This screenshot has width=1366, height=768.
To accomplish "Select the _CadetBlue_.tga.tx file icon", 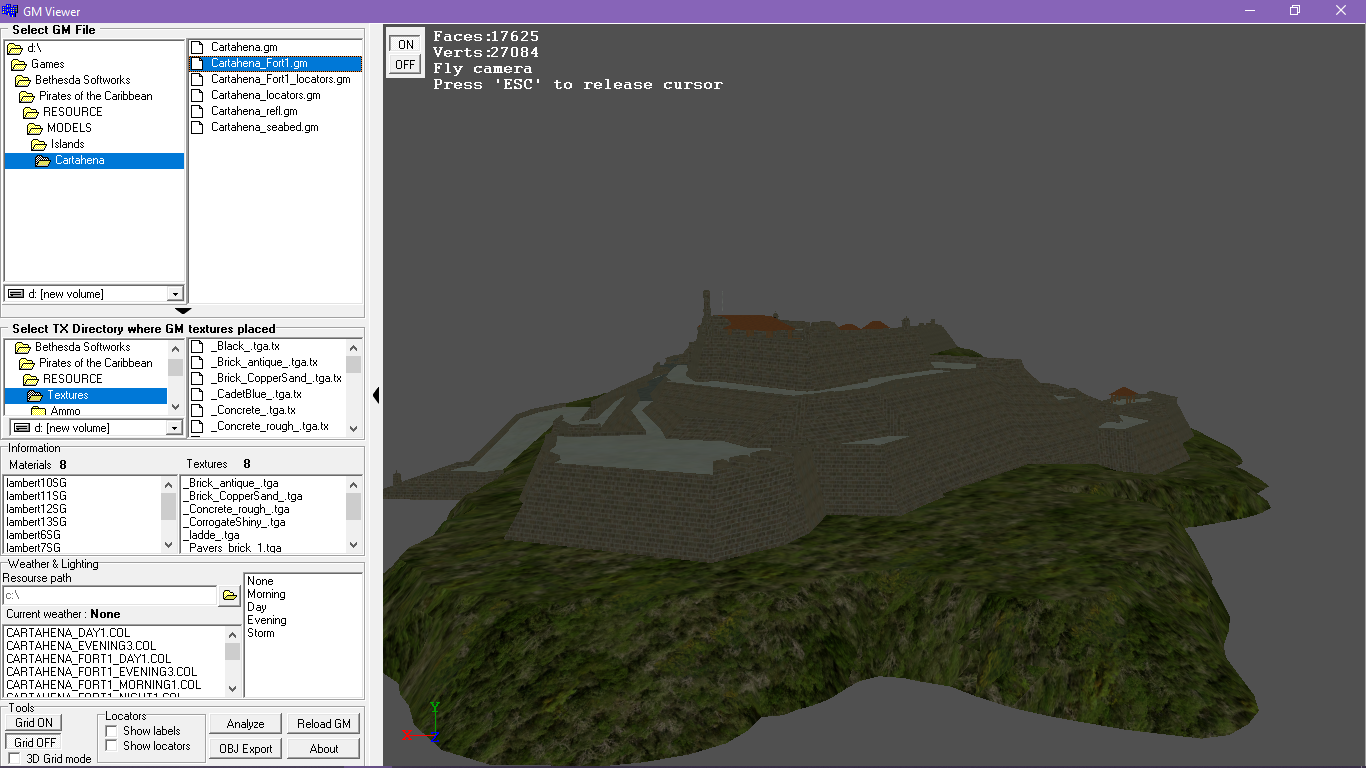I will click(197, 394).
